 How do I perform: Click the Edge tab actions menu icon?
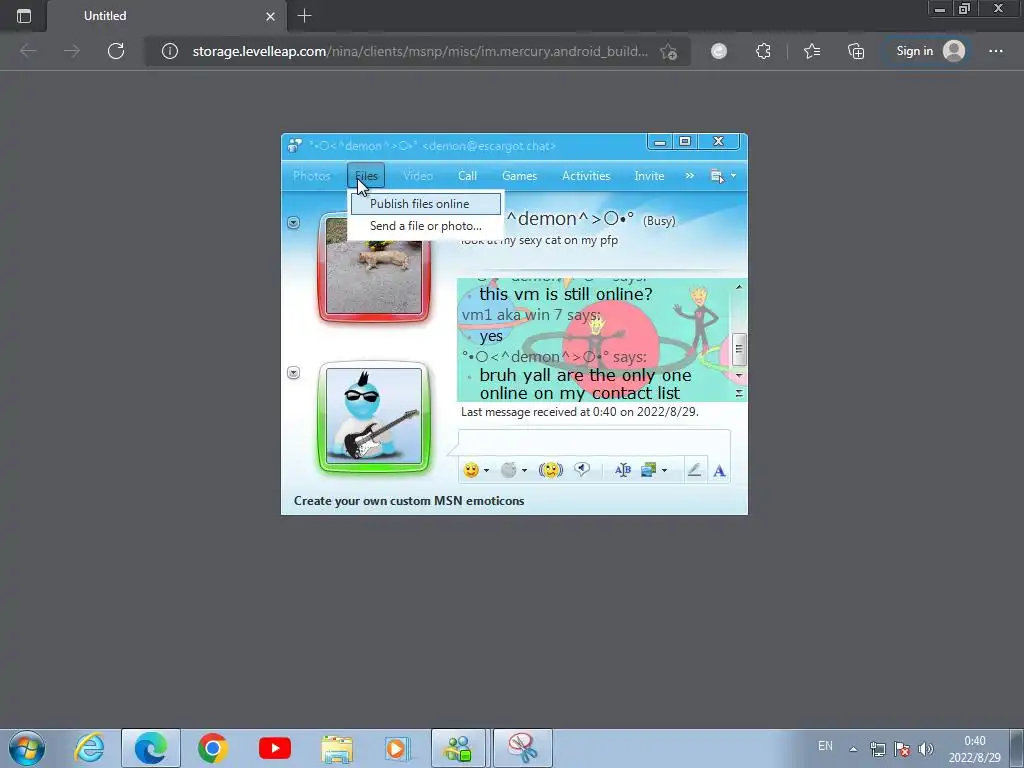[x=24, y=16]
